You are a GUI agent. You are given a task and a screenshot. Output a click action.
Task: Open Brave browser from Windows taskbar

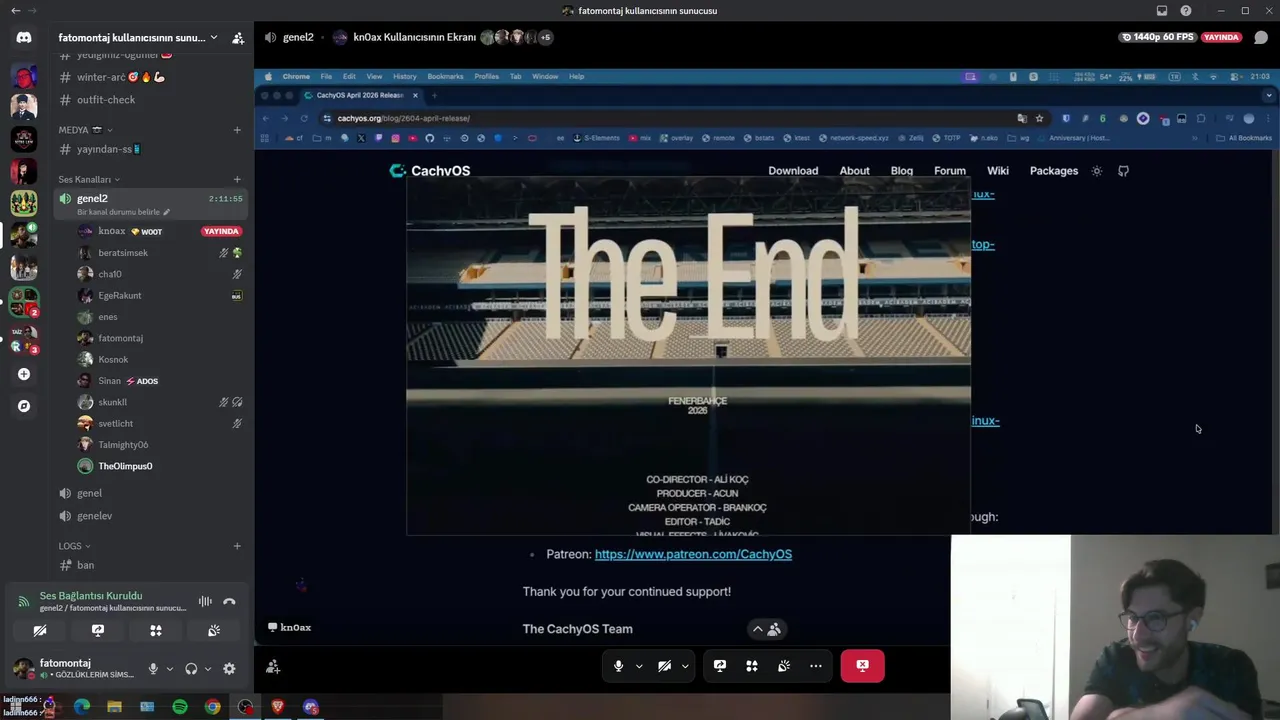(278, 707)
